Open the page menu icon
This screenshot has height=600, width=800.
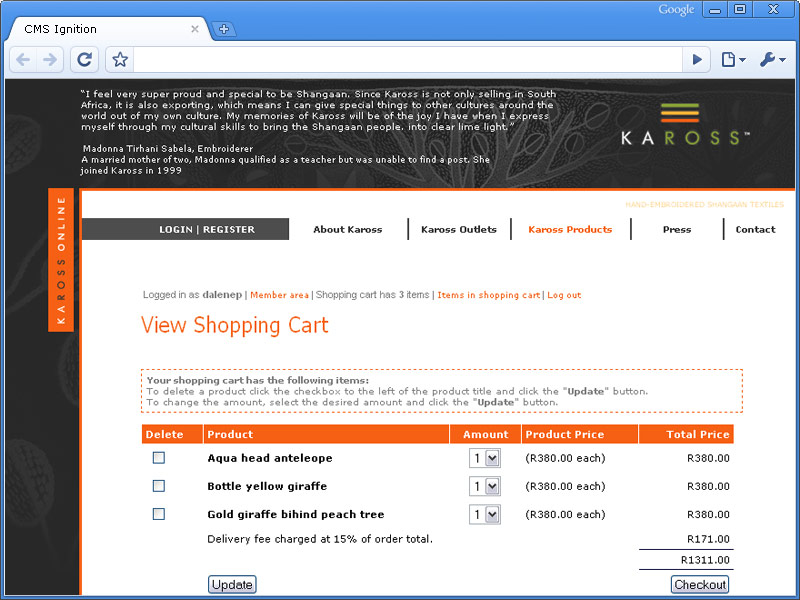click(733, 60)
